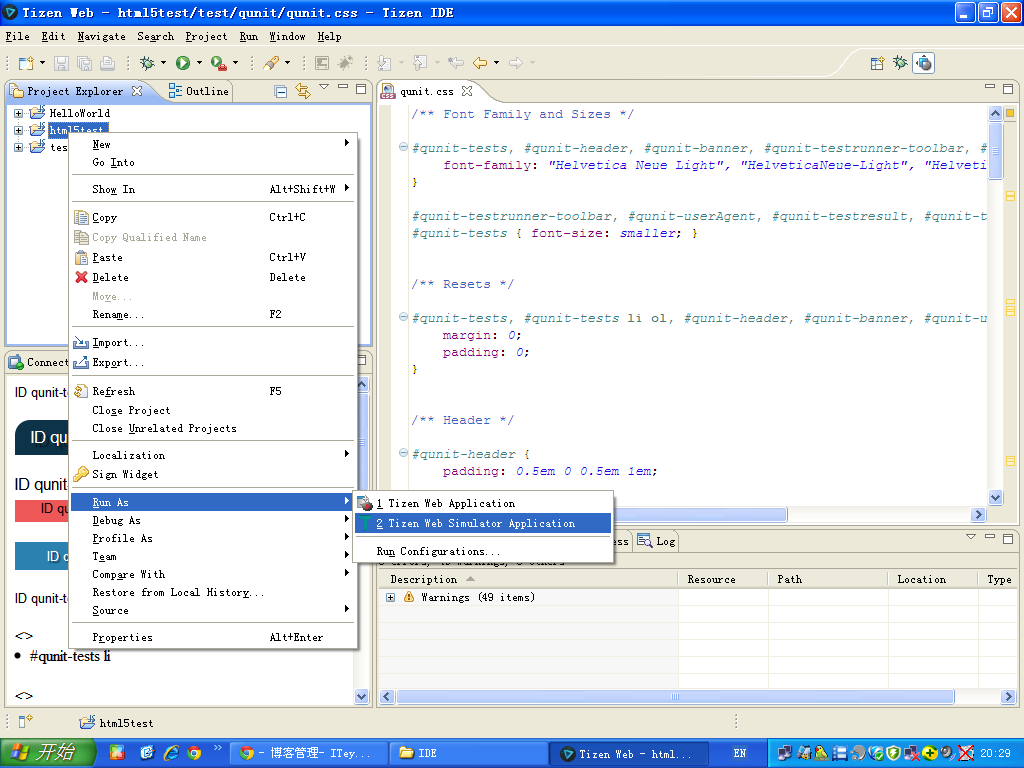This screenshot has height=768, width=1024.
Task: Click the Location column header
Action: click(933, 579)
